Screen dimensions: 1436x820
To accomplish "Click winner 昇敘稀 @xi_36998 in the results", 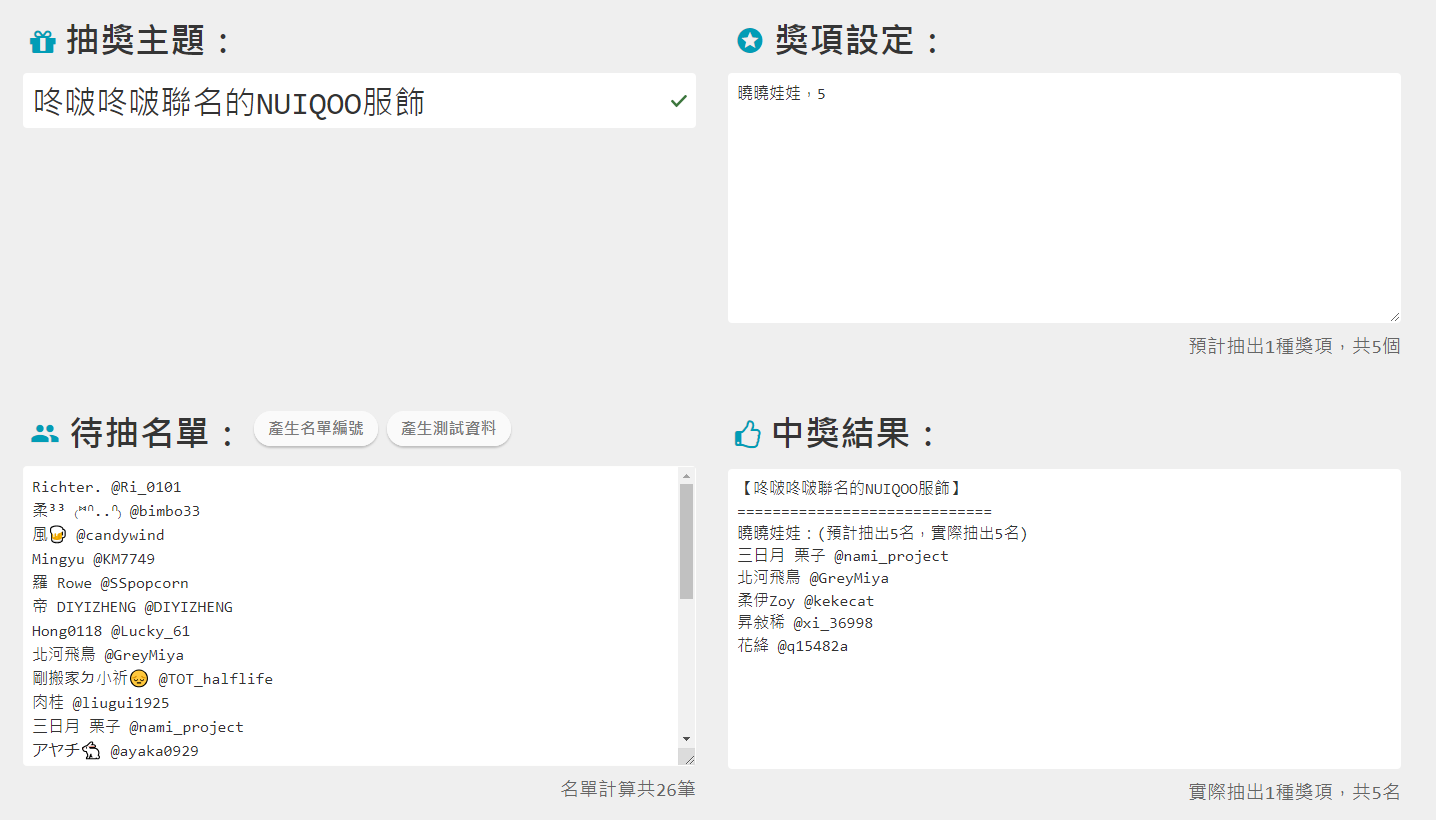I will 805,623.
